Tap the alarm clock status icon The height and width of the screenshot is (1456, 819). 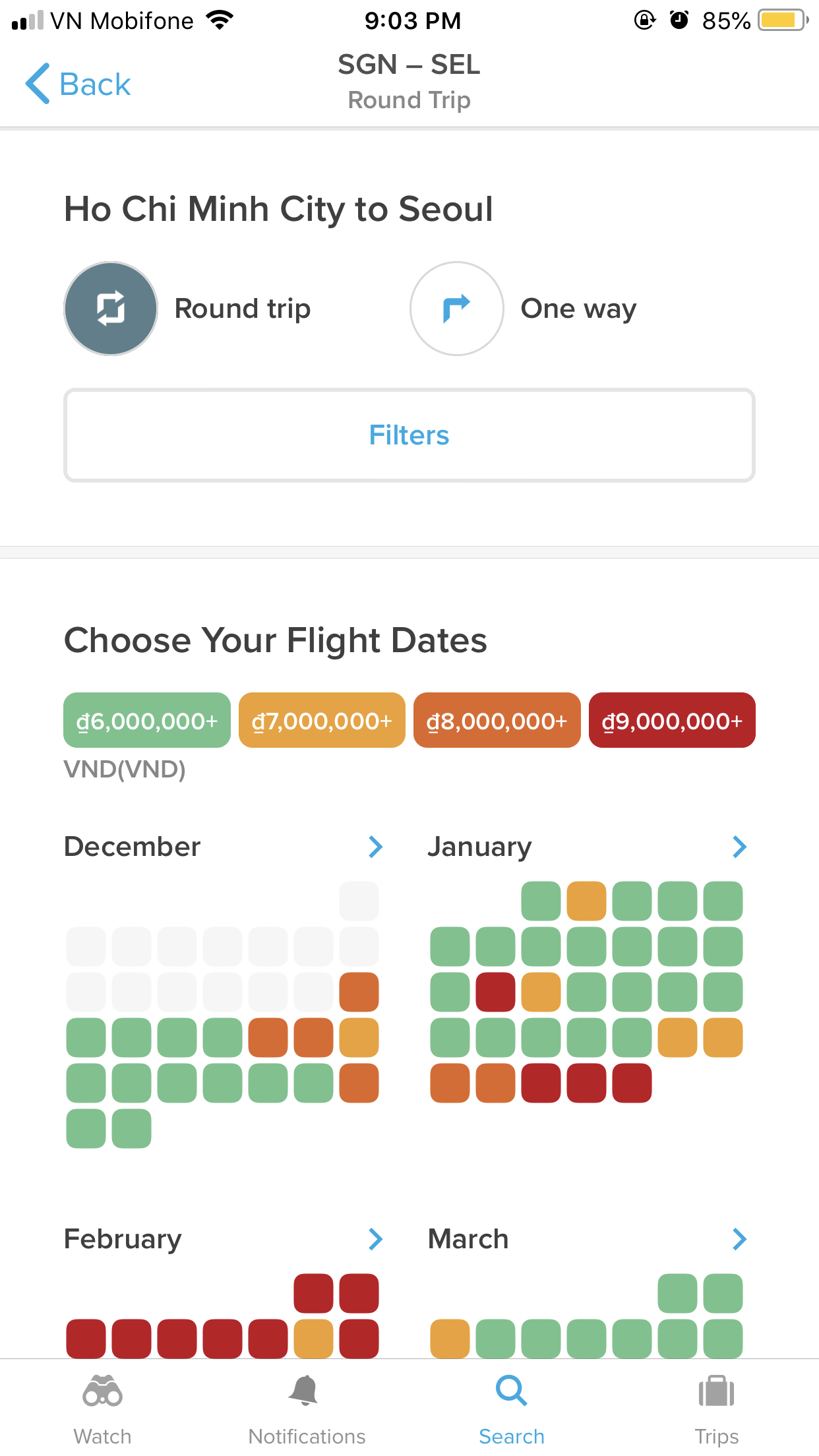[x=679, y=20]
